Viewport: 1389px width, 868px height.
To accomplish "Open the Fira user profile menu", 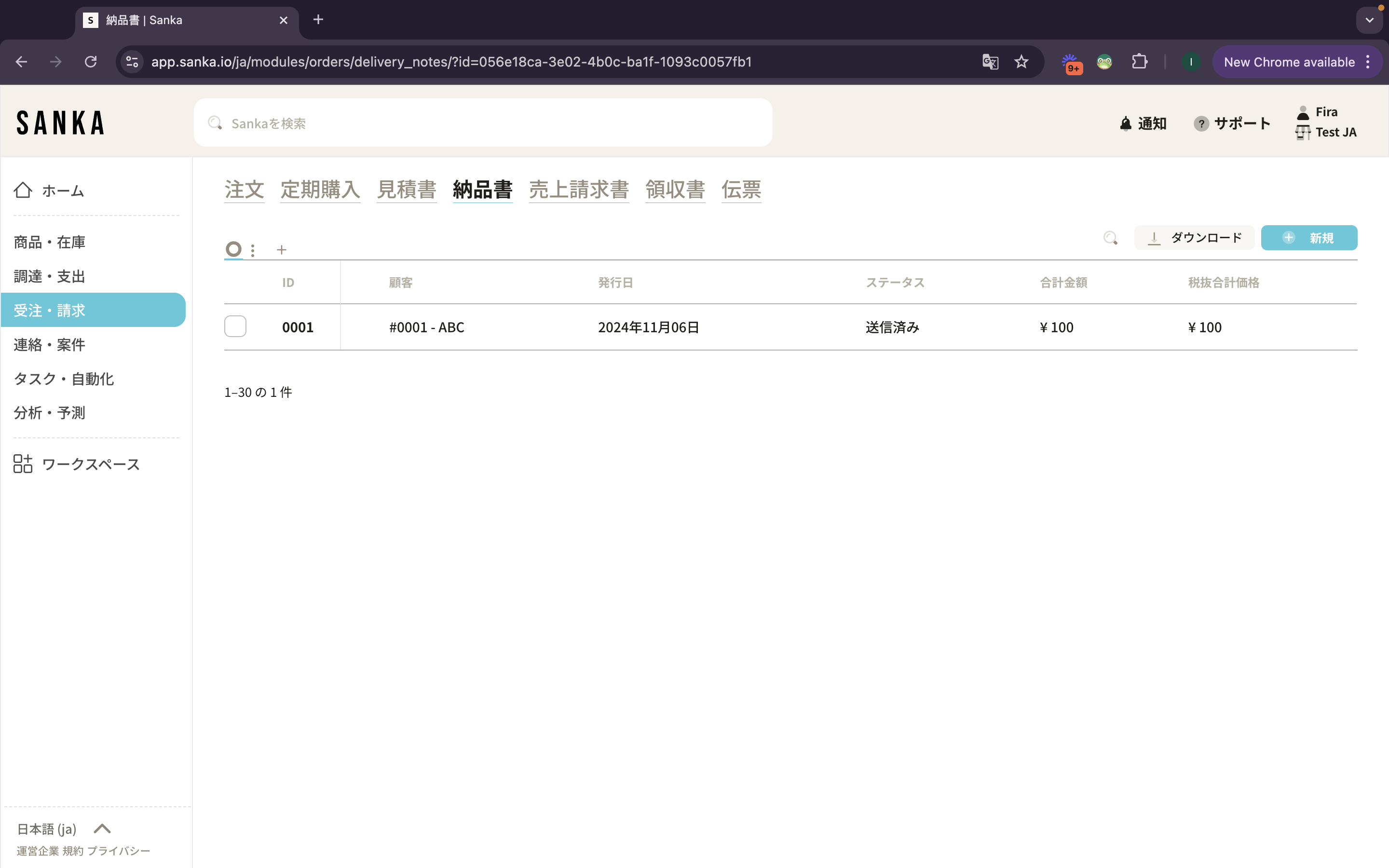I will tap(1326, 112).
